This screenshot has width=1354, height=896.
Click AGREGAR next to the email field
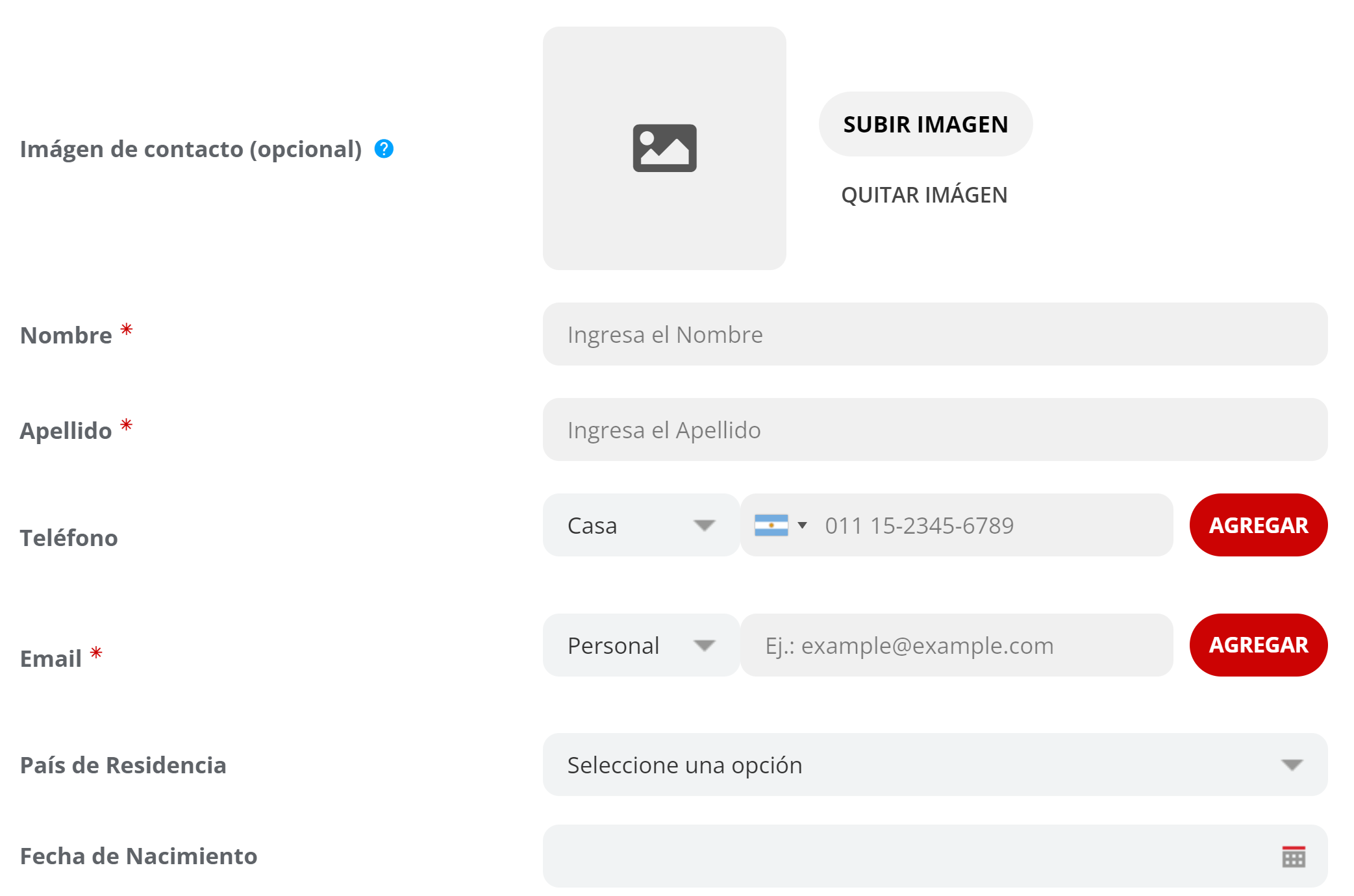(1258, 645)
